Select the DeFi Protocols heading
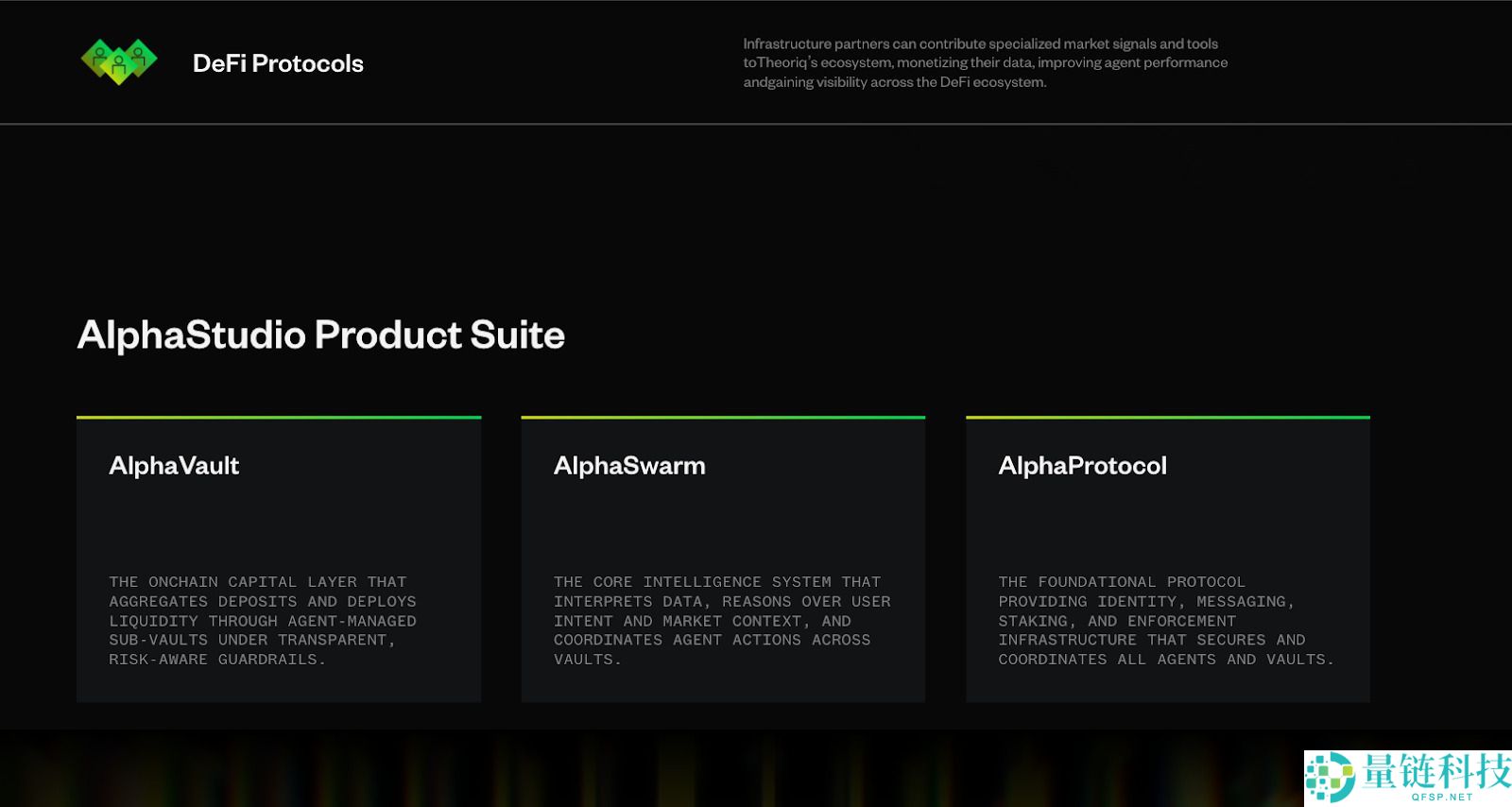1512x807 pixels. [x=278, y=63]
